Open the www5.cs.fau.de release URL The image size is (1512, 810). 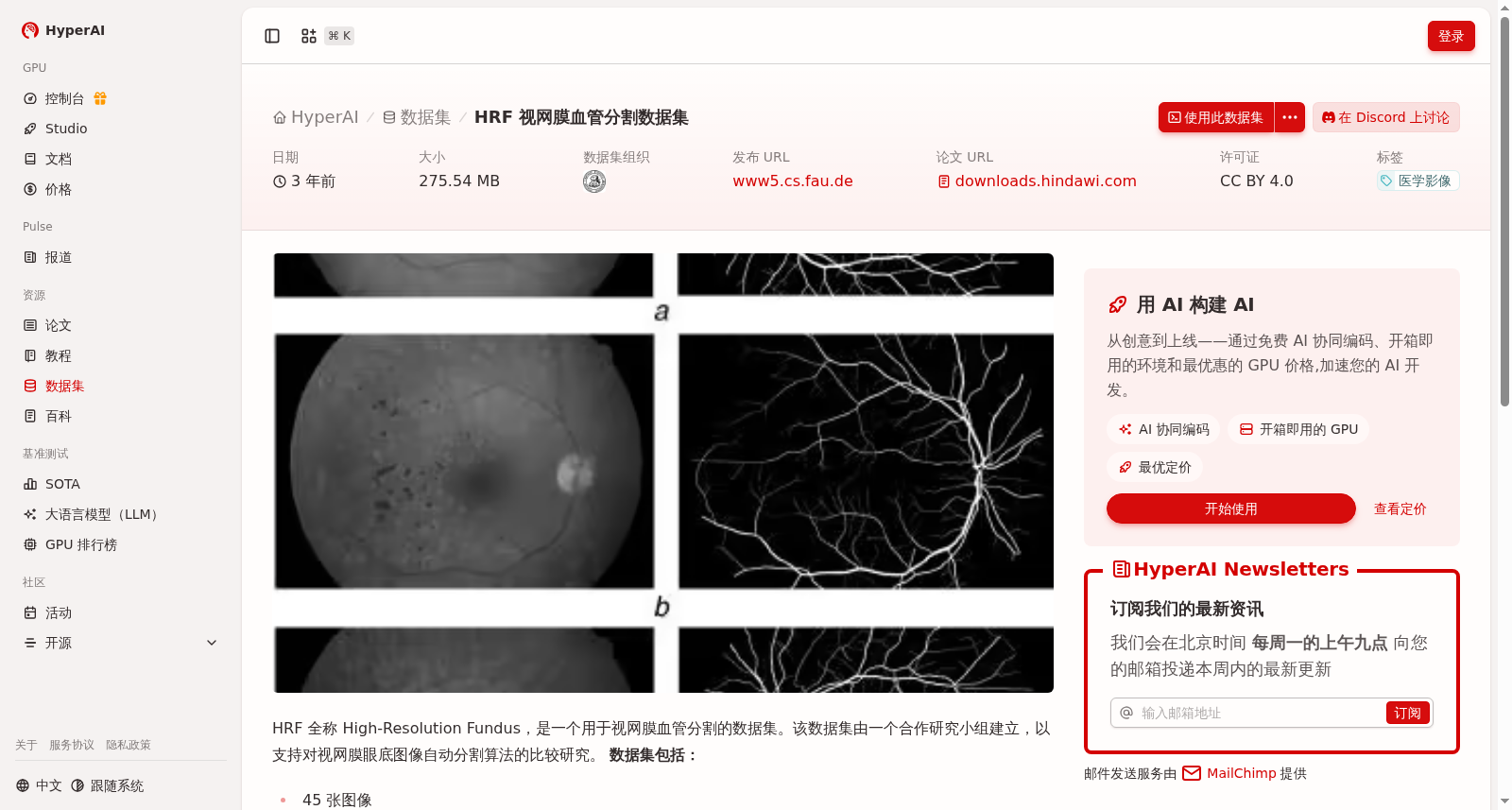tap(793, 181)
